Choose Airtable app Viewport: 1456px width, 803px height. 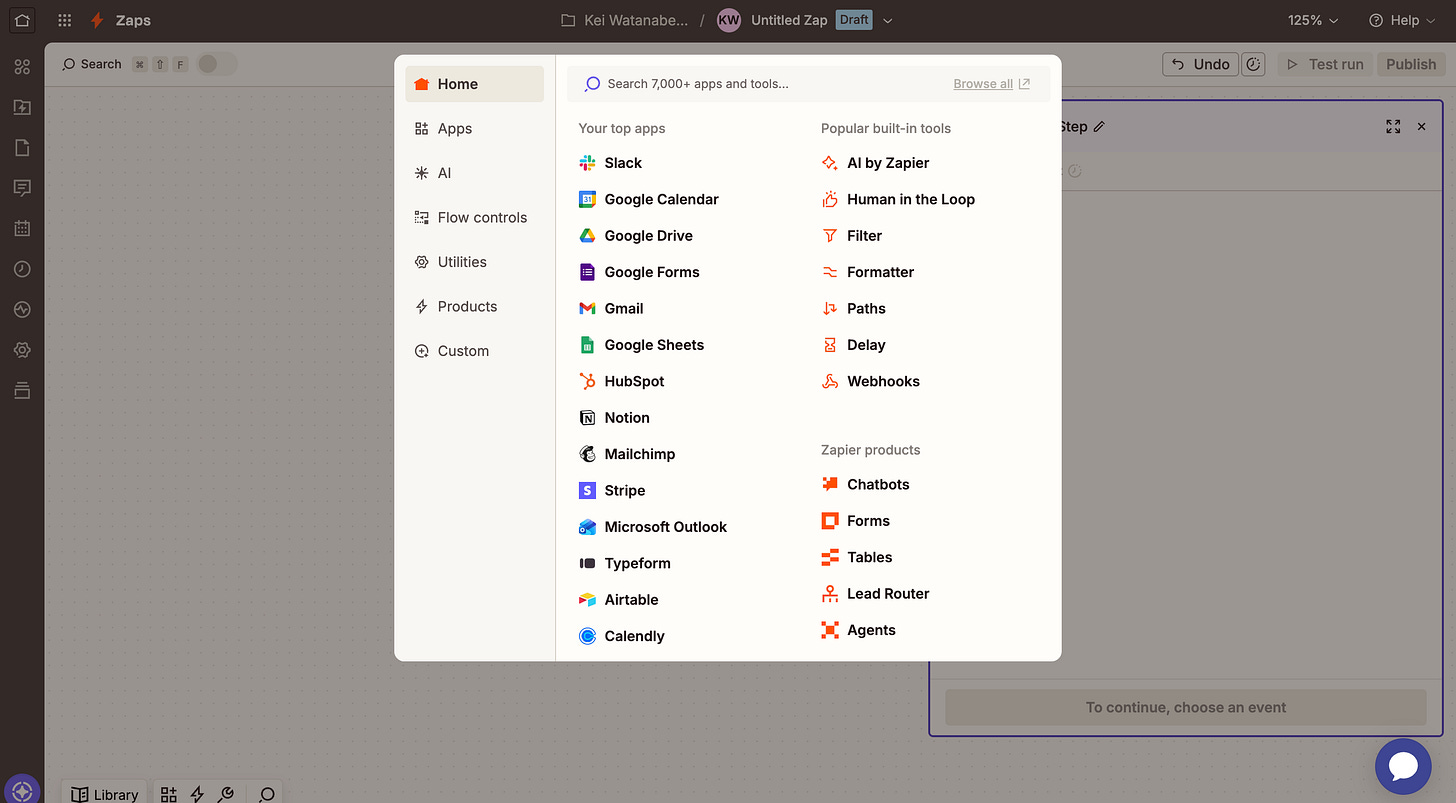point(619,600)
